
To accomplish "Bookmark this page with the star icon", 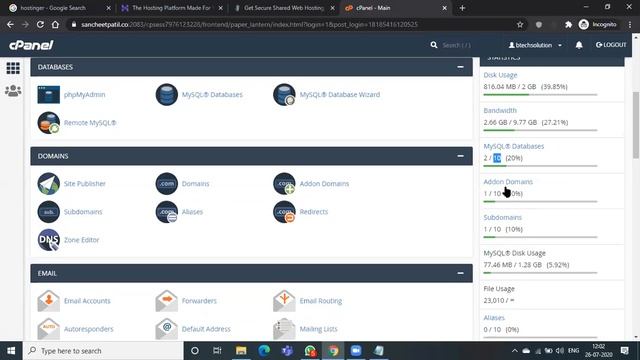I will pos(520,24).
